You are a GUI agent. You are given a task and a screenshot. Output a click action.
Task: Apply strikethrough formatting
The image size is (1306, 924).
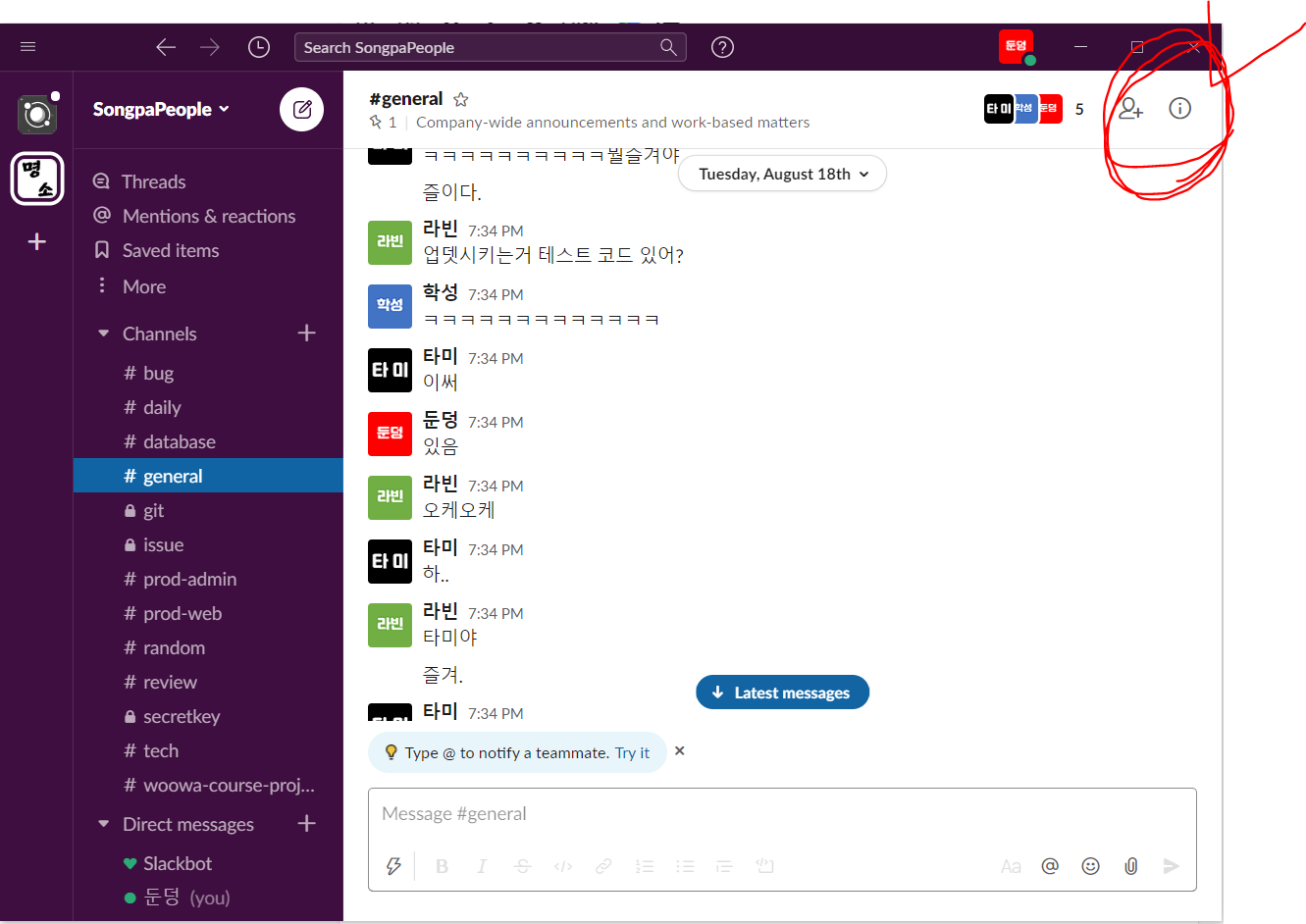pos(522,866)
